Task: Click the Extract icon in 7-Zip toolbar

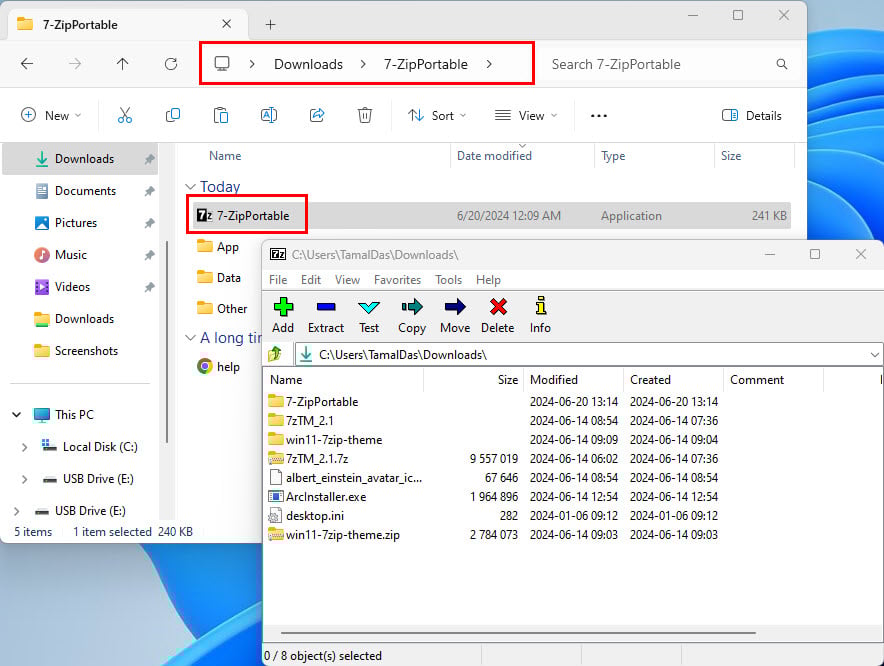Action: [326, 308]
